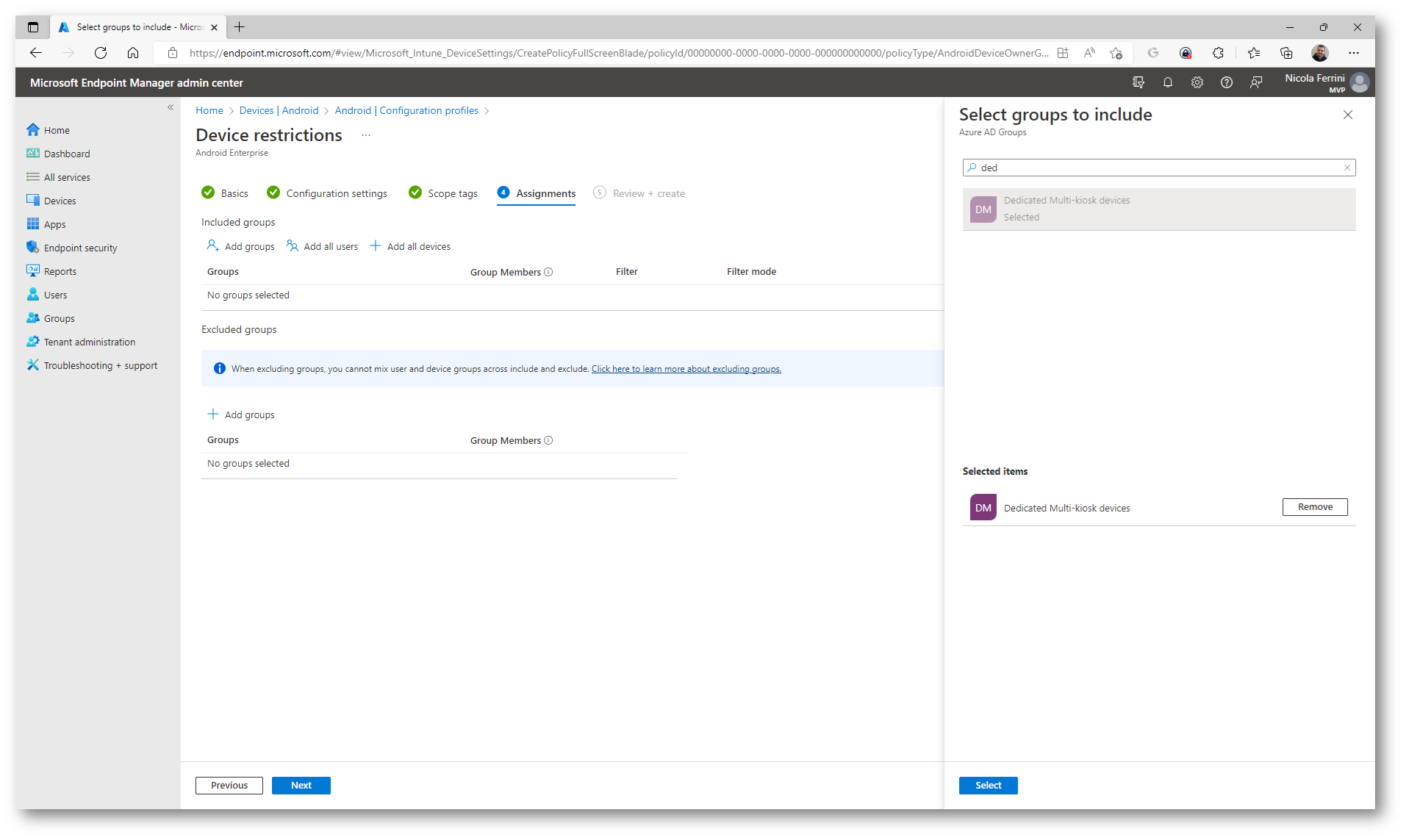1406x840 pixels.
Task: Click learn more about excluding groups link
Action: (x=686, y=369)
